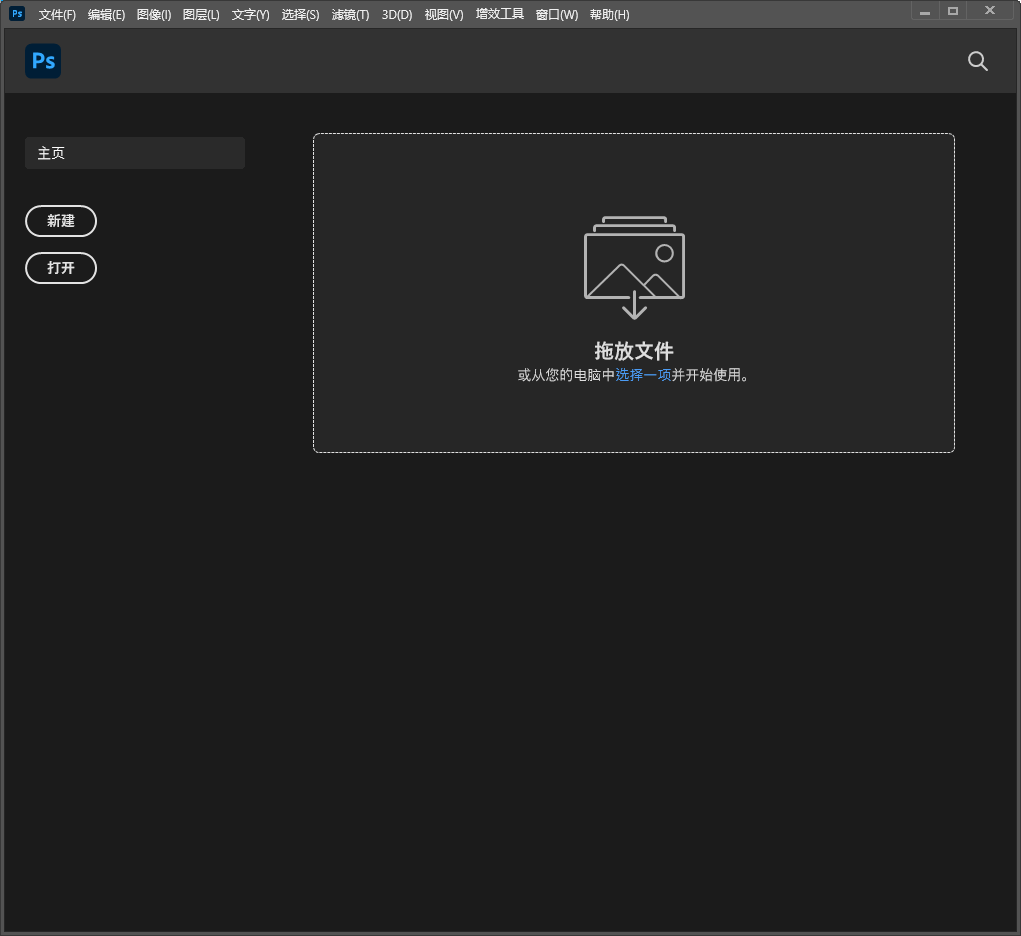Open the 增效工具 menu

(499, 14)
